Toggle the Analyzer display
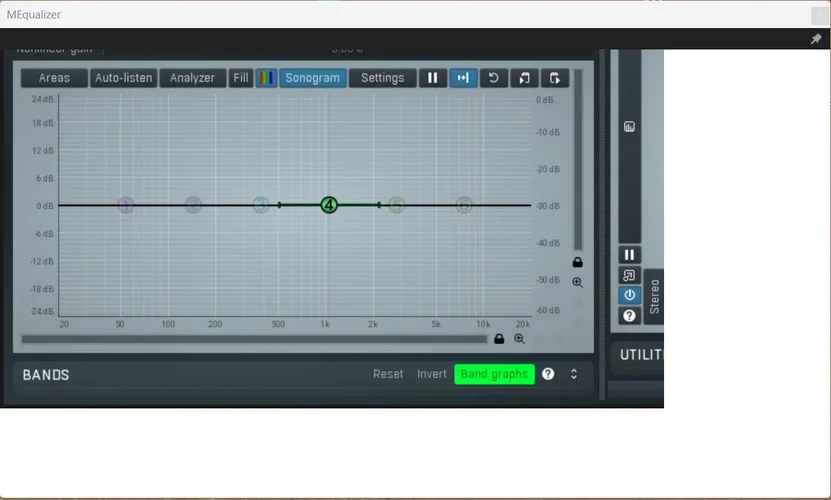 pos(192,78)
